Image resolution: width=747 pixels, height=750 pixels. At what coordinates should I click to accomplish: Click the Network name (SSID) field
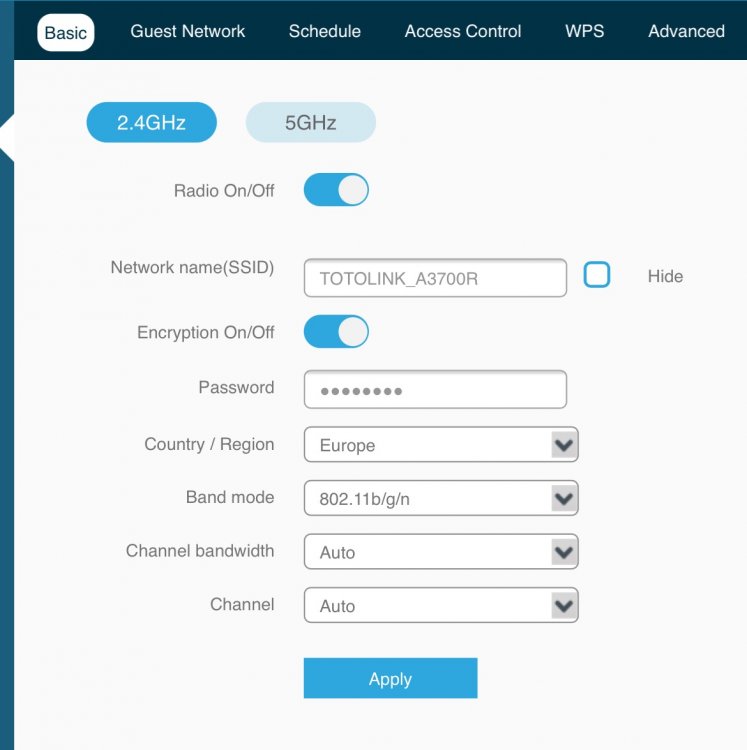click(435, 278)
